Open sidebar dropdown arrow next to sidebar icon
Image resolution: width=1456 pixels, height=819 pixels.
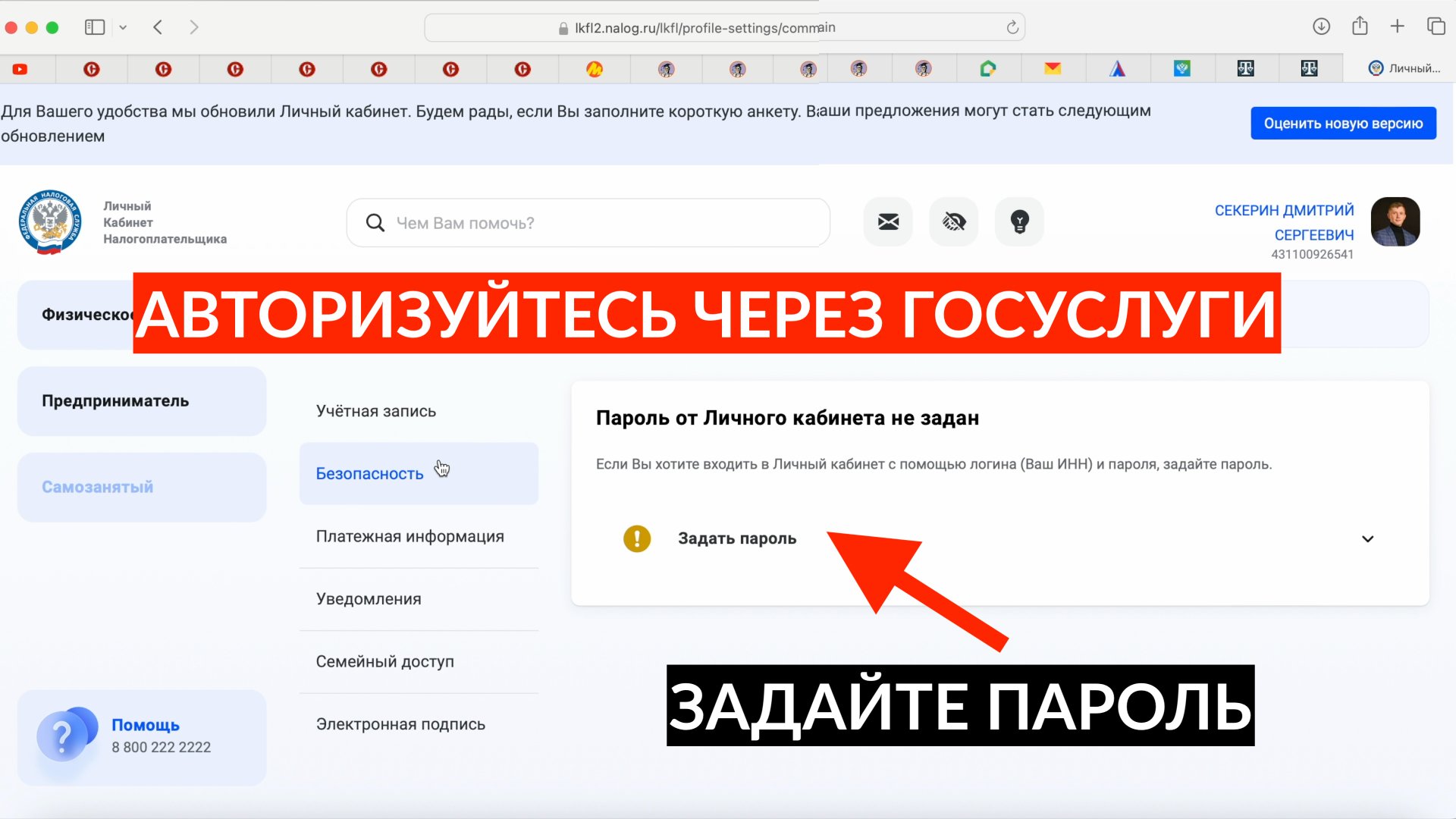[x=123, y=28]
